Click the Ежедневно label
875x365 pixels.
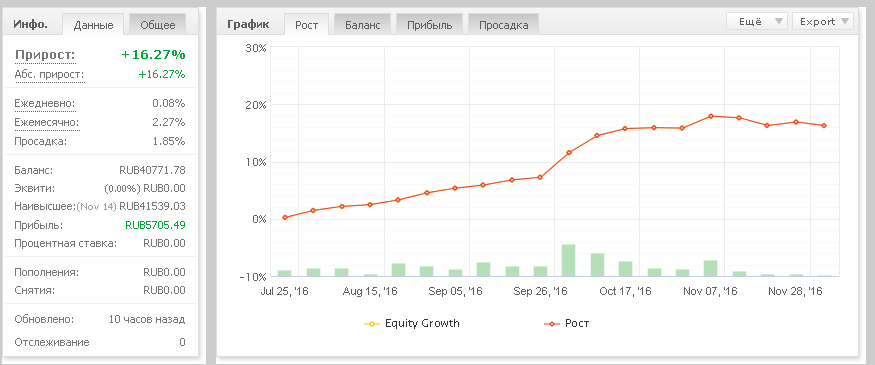coord(45,103)
